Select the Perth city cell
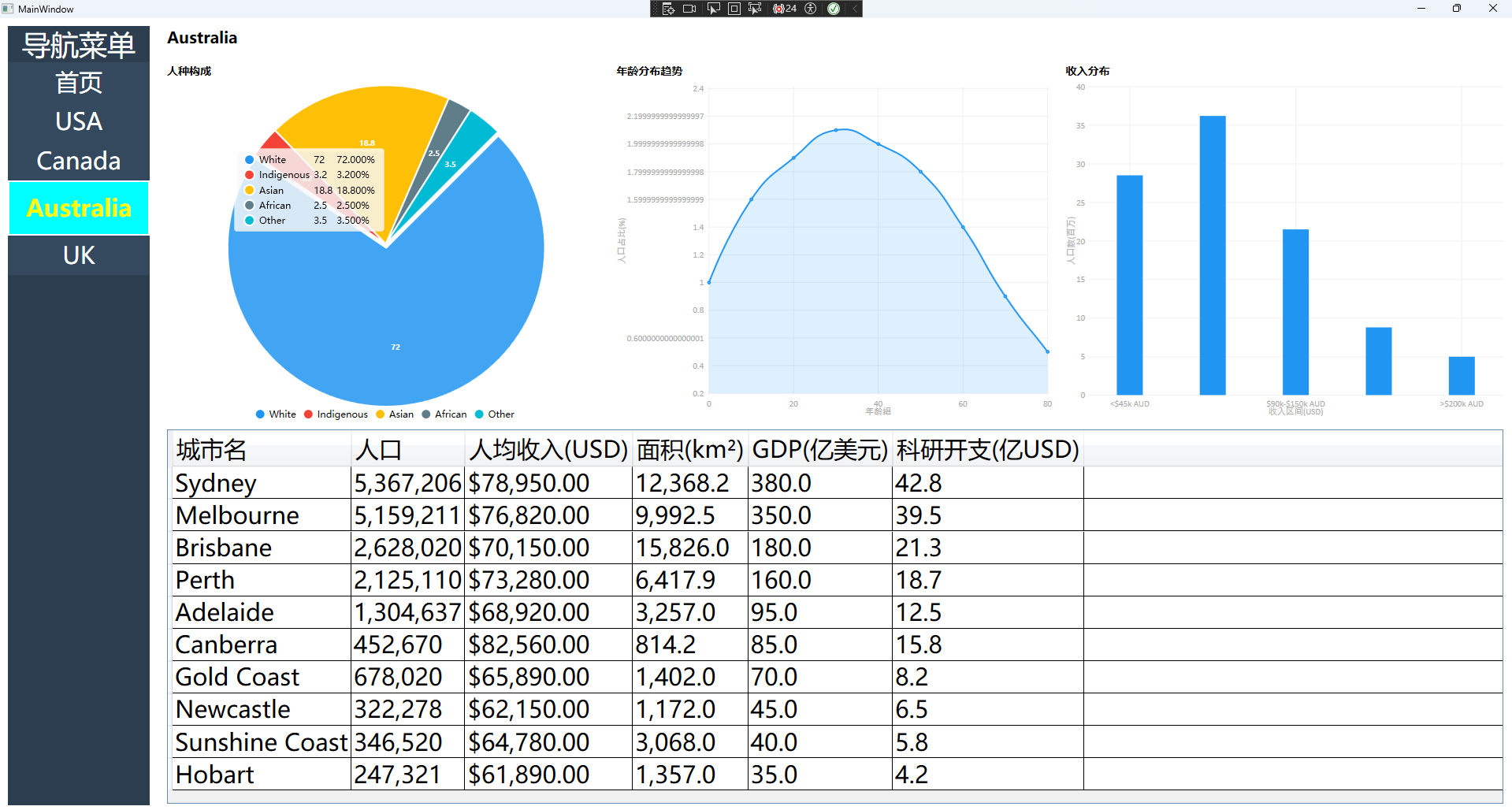1512x810 pixels. 261,580
